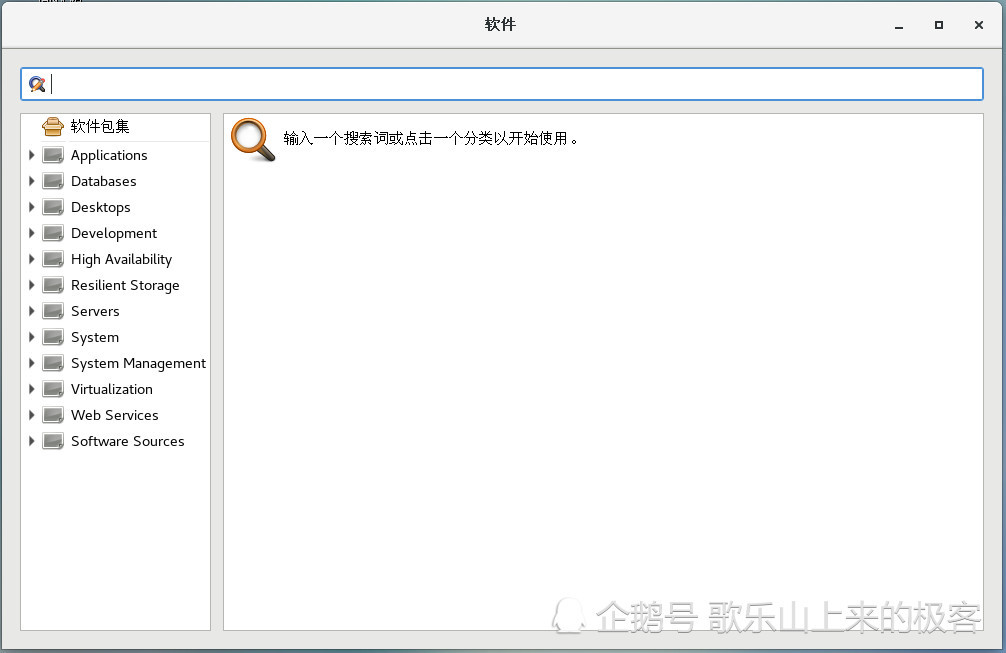
Task: Click the Virtualization category folder icon
Action: point(53,389)
